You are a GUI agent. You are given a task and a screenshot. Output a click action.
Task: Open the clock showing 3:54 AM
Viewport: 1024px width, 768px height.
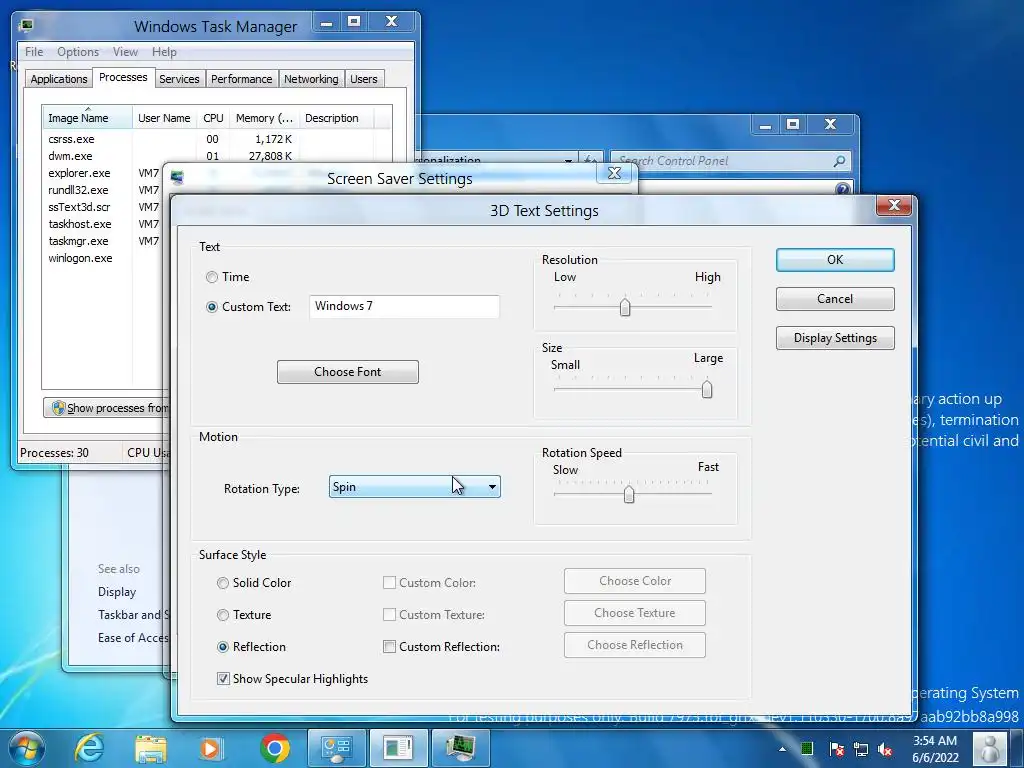tap(935, 749)
